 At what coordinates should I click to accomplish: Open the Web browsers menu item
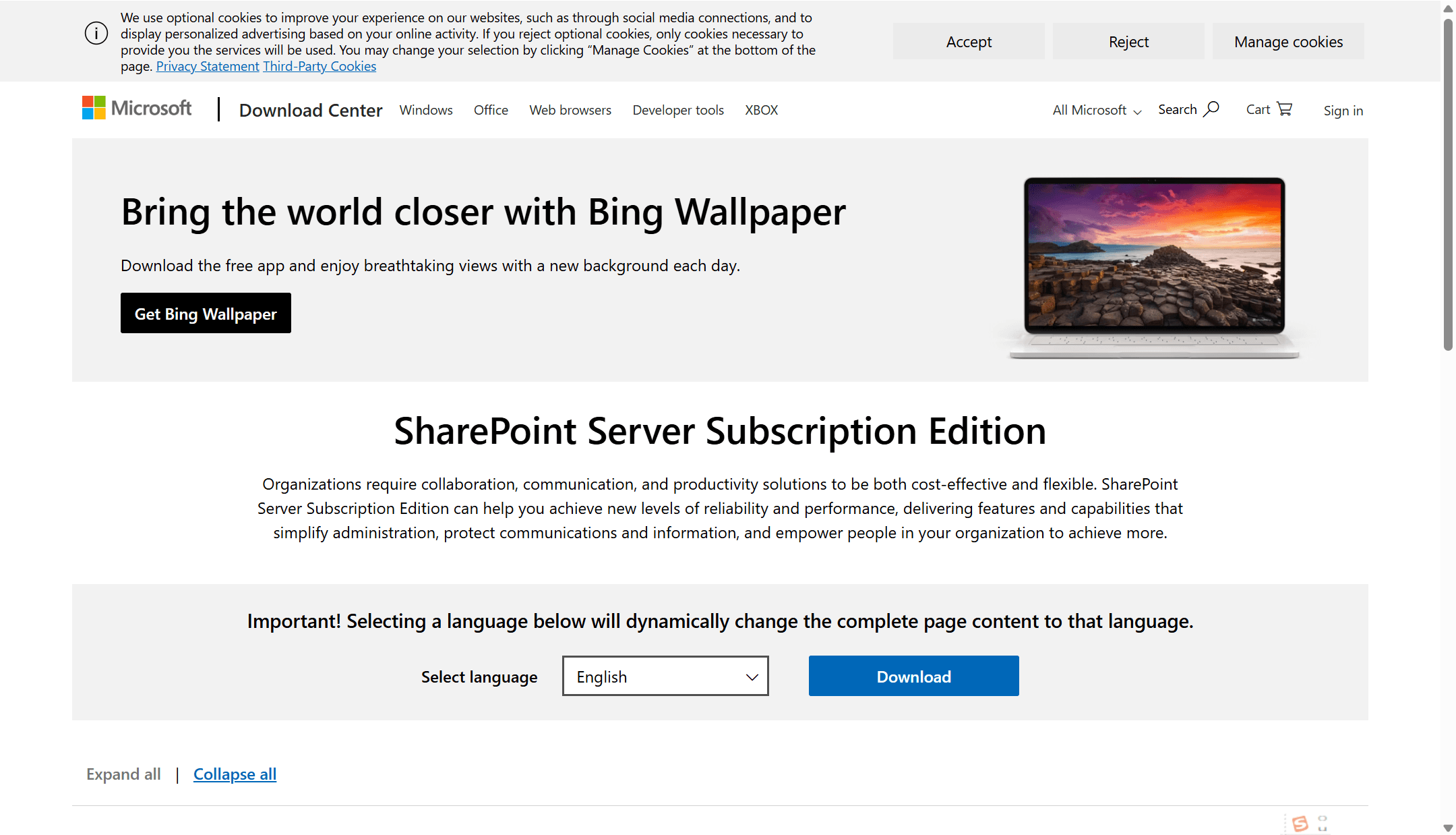click(570, 110)
